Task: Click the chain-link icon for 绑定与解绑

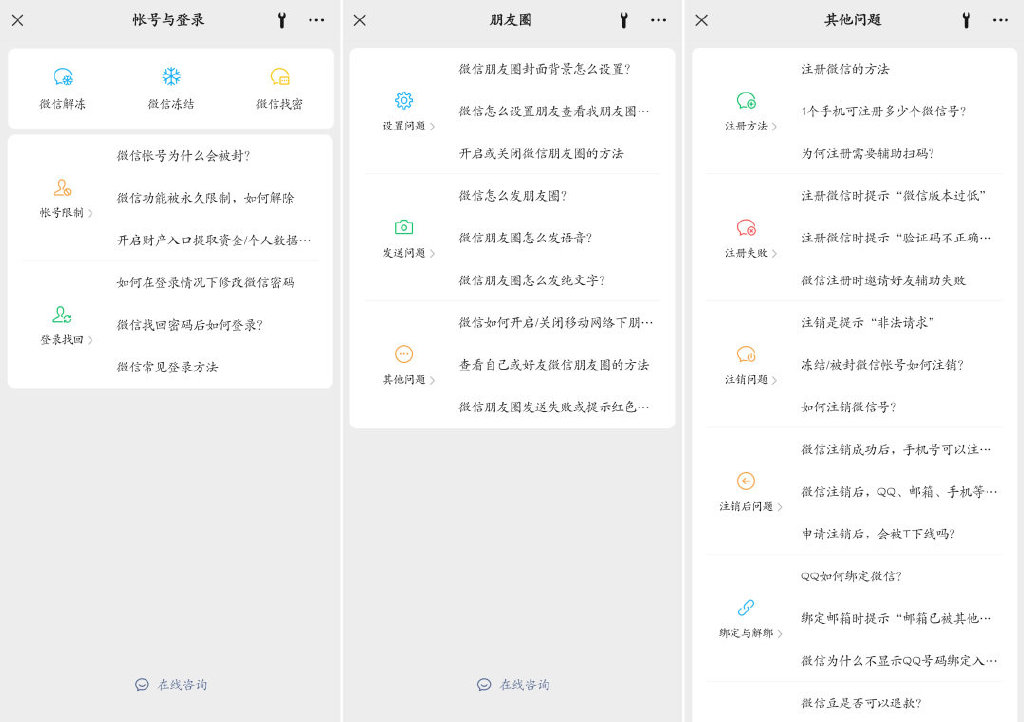Action: (x=746, y=608)
